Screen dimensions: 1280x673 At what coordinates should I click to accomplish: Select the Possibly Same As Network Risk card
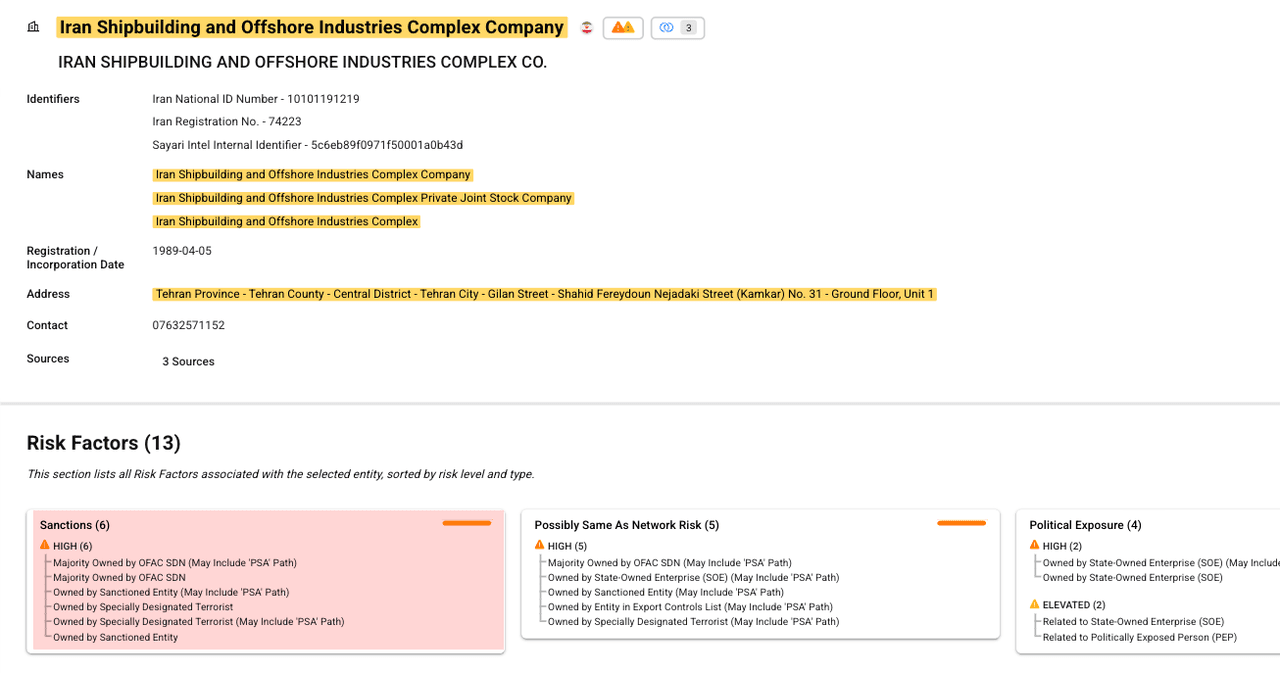(x=626, y=525)
